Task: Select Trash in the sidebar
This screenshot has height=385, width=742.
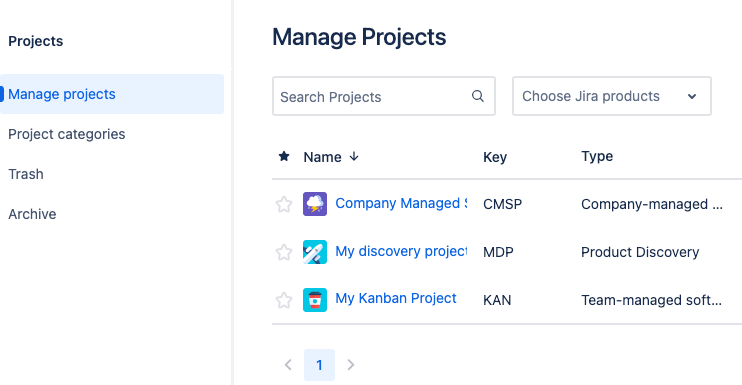Action: click(x=26, y=174)
